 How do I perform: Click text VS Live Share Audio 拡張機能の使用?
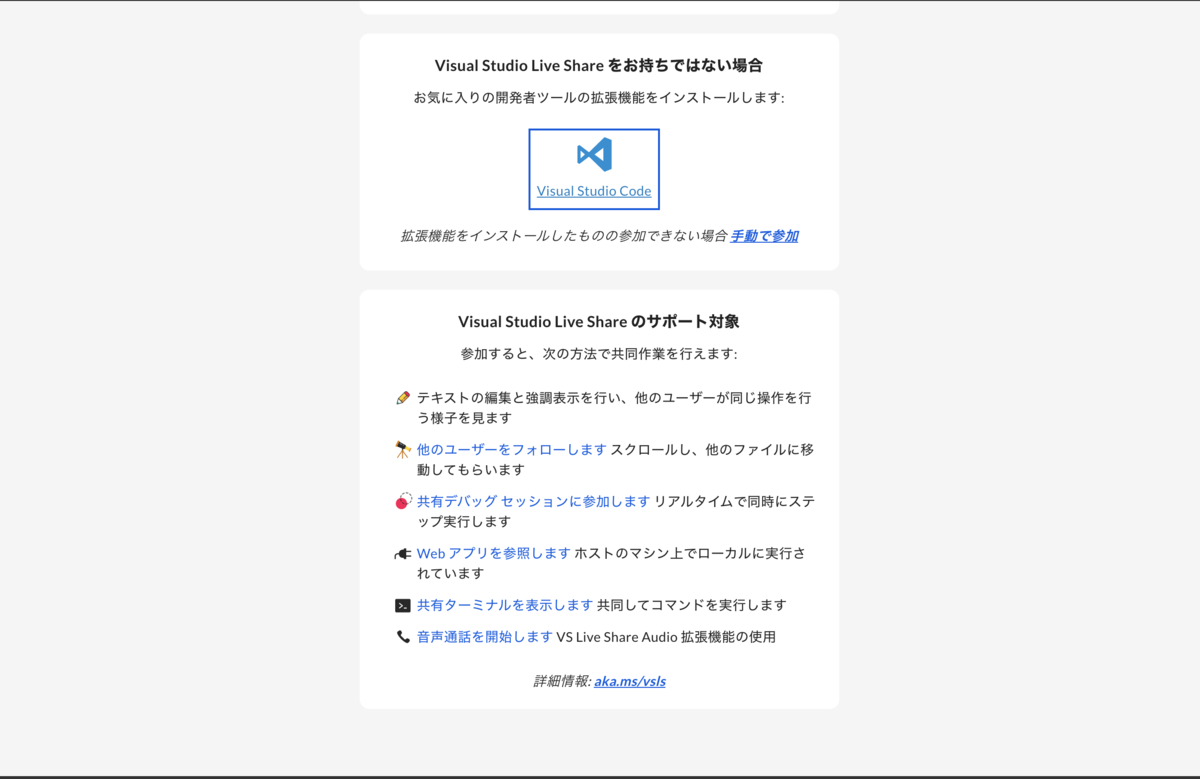pos(666,637)
